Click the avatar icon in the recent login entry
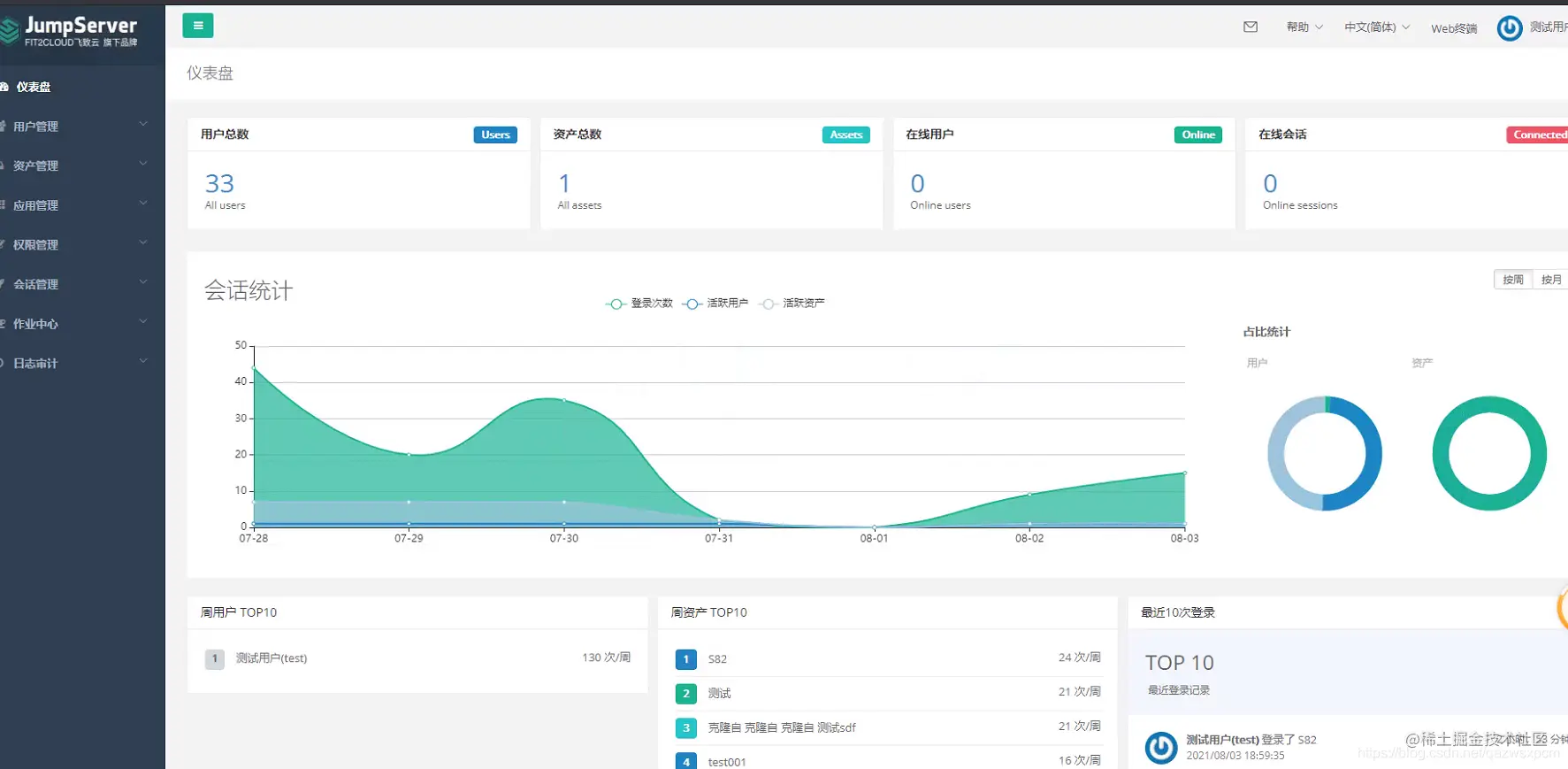 pos(1161,747)
